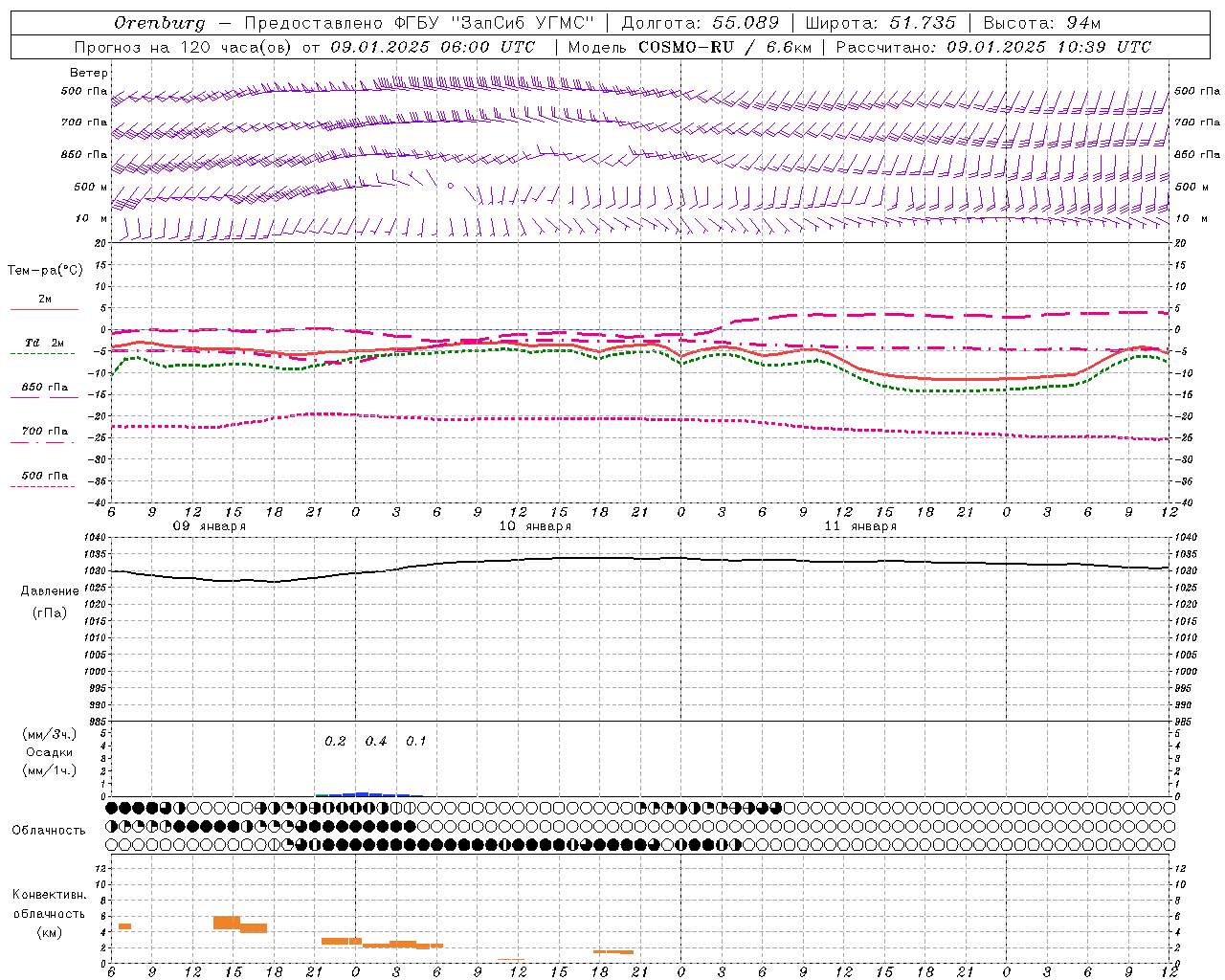Click the '(гПа)' pressure unit label

click(x=50, y=612)
